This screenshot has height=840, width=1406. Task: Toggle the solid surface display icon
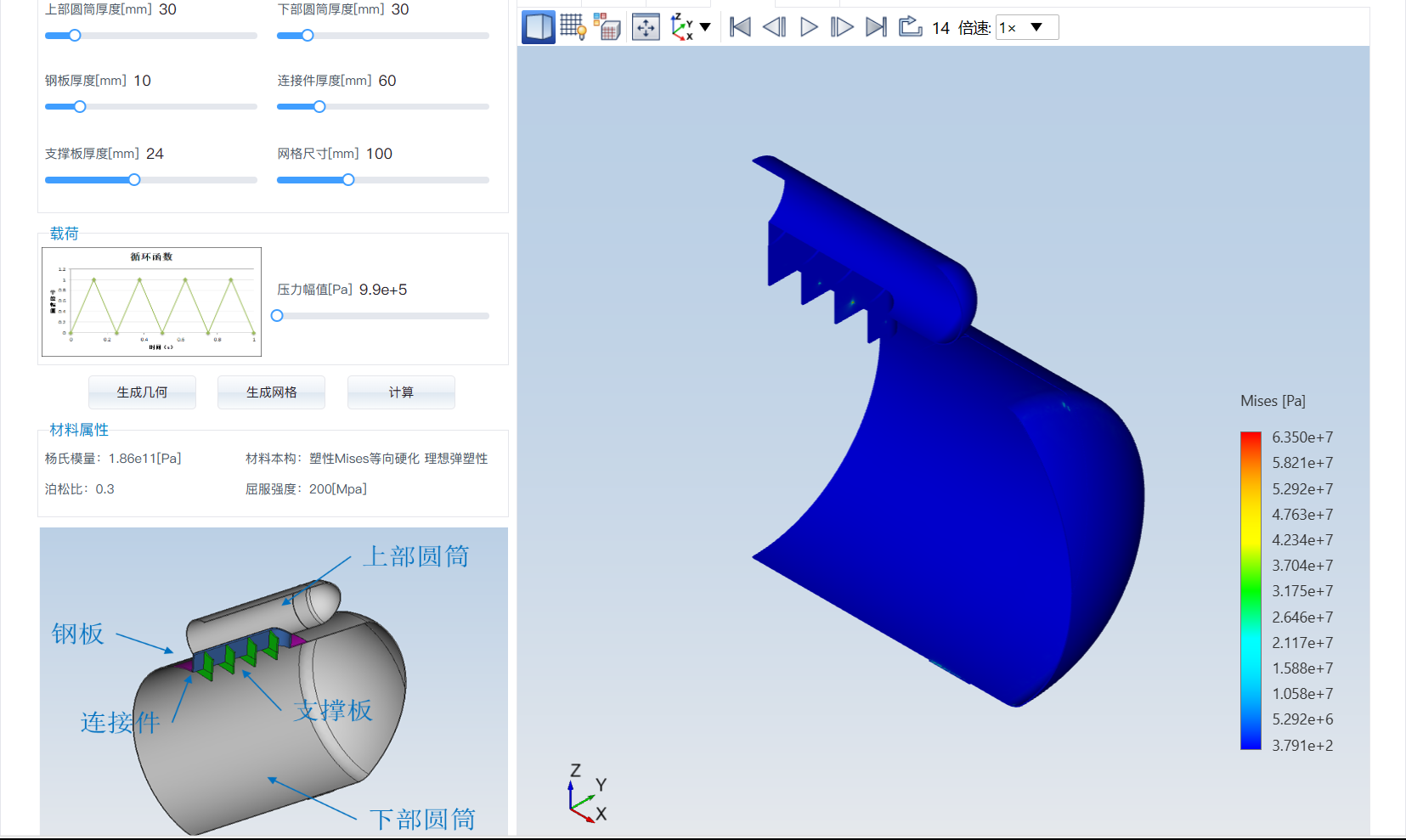[x=538, y=27]
